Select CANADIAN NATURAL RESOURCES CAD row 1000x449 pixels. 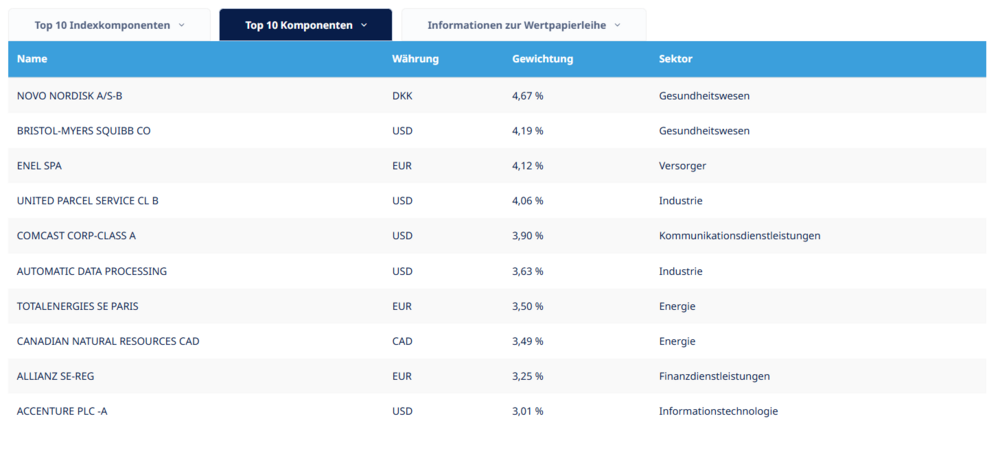click(x=497, y=341)
